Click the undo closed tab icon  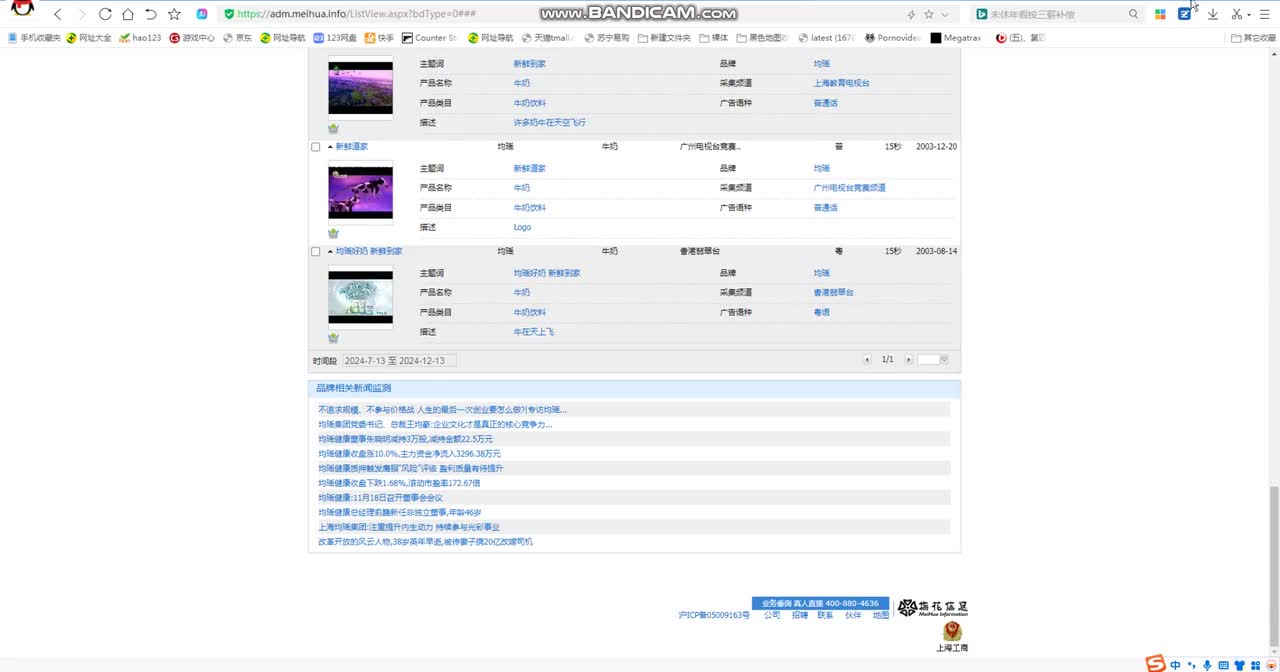pyautogui.click(x=151, y=14)
